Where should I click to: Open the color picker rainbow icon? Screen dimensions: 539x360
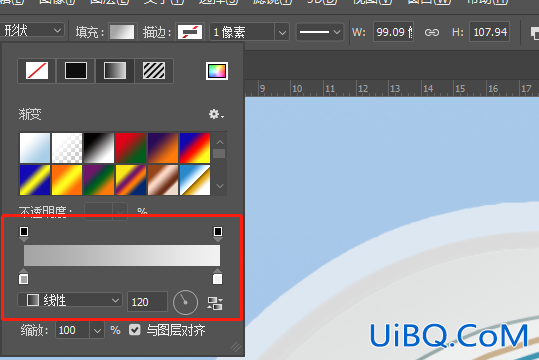(217, 71)
